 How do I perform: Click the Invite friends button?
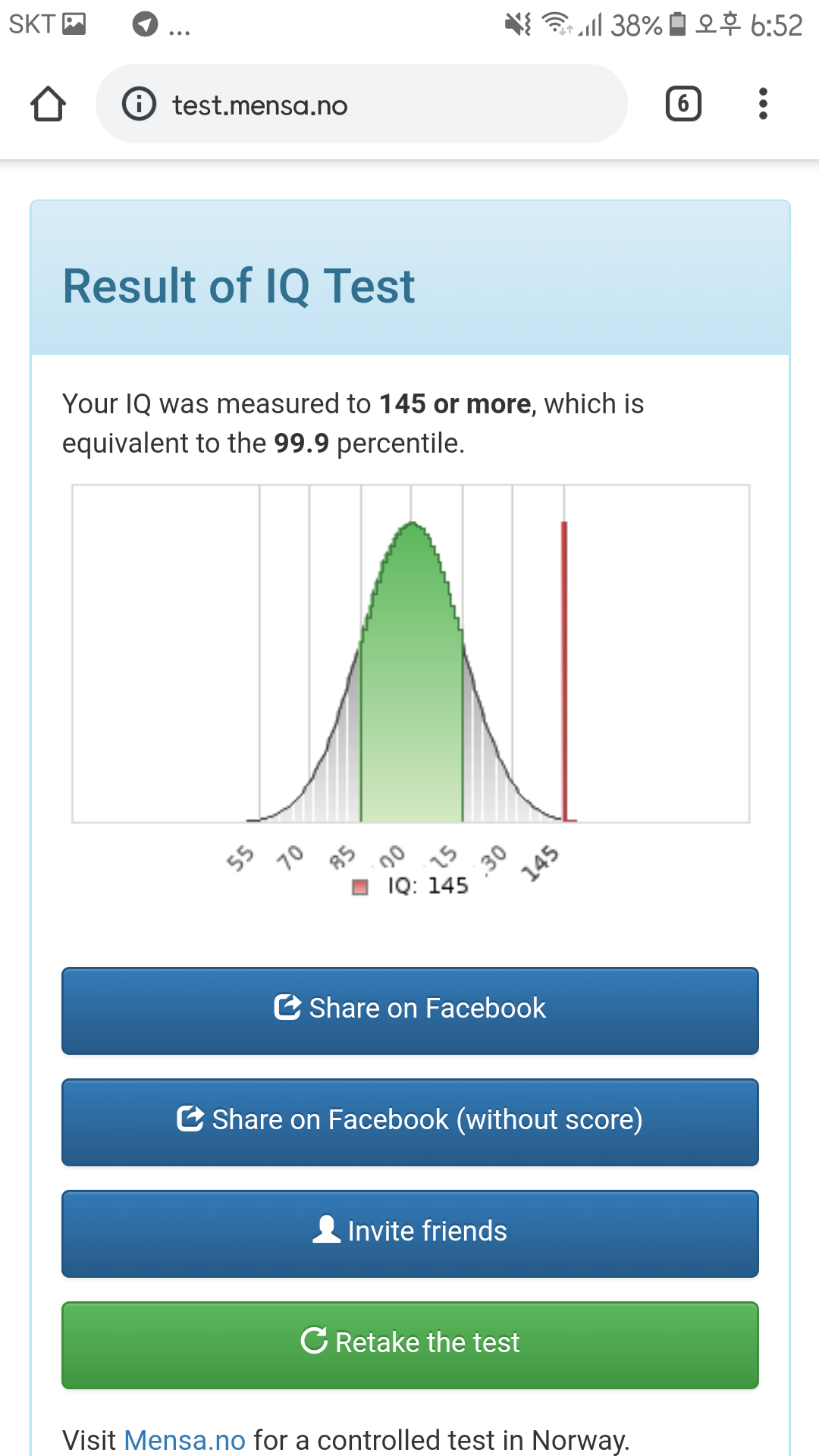coord(410,1234)
